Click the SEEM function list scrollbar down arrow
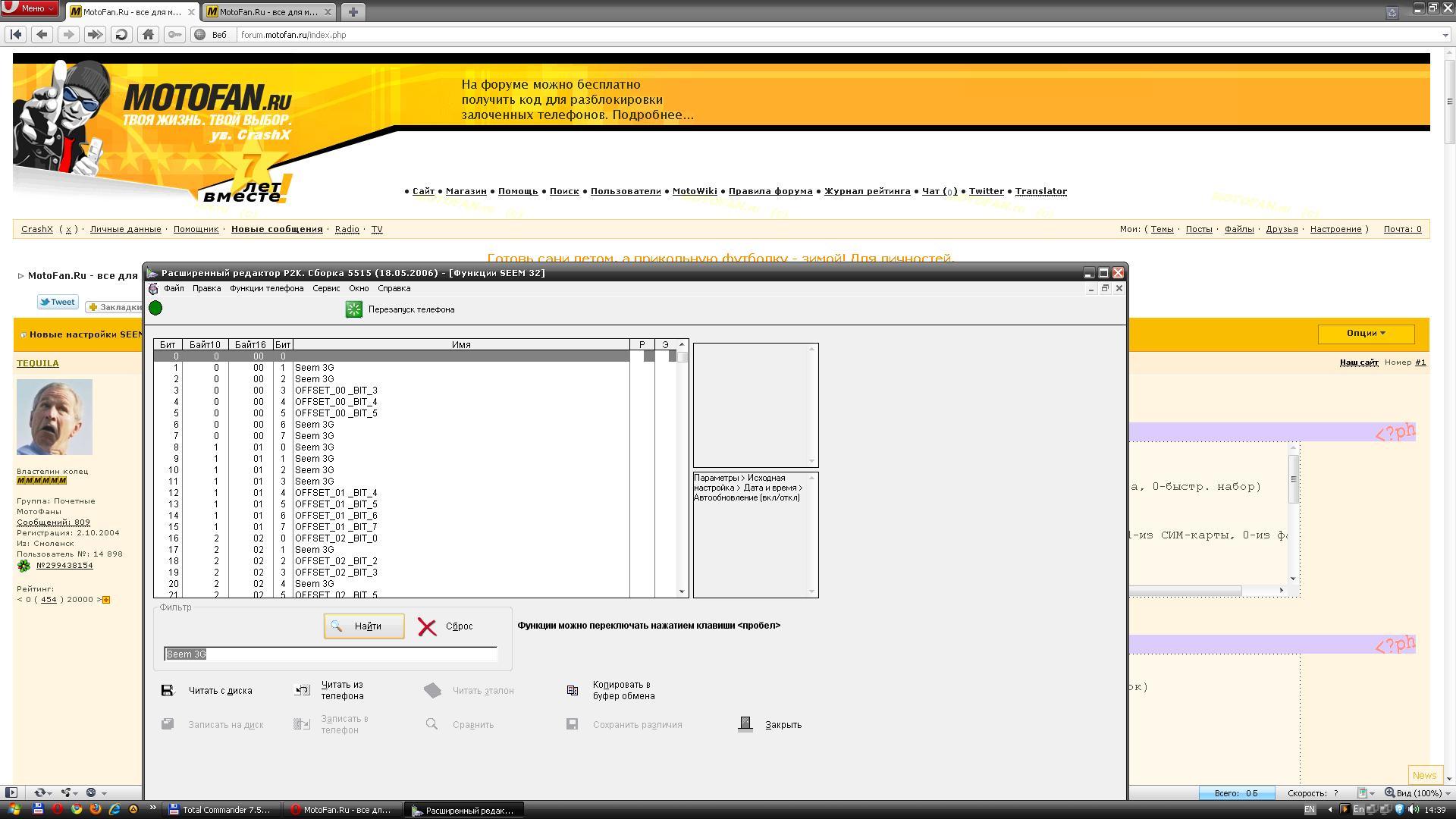This screenshot has width=1456, height=819. 682,591
